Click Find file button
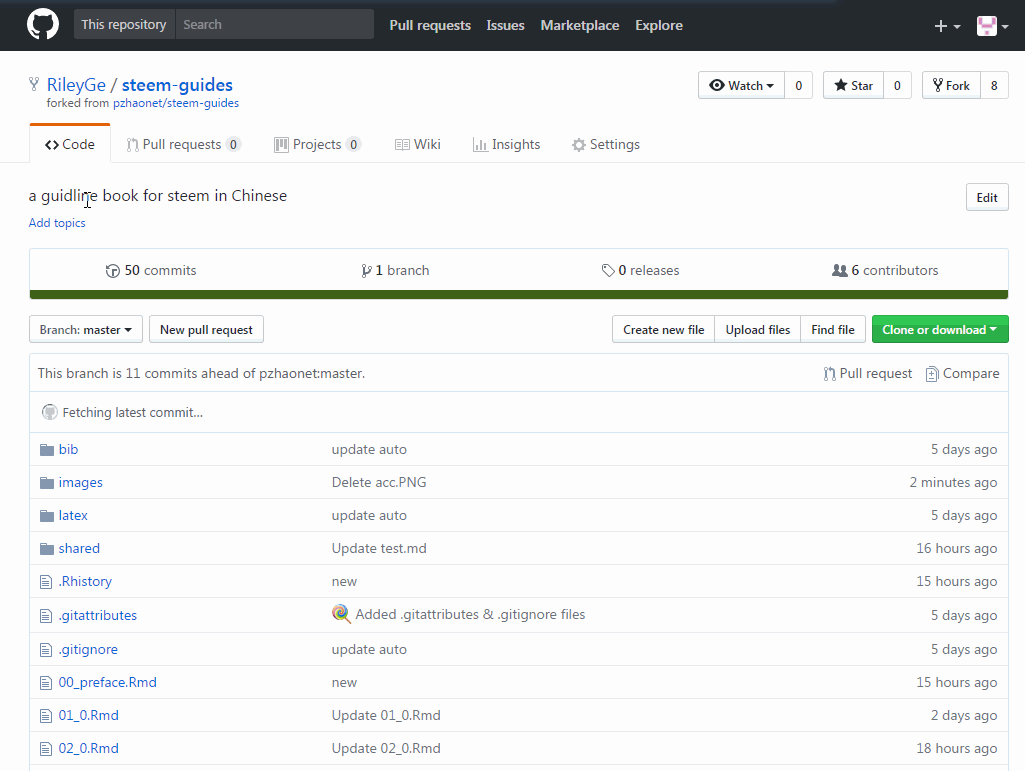This screenshot has height=771, width=1025. tap(833, 330)
